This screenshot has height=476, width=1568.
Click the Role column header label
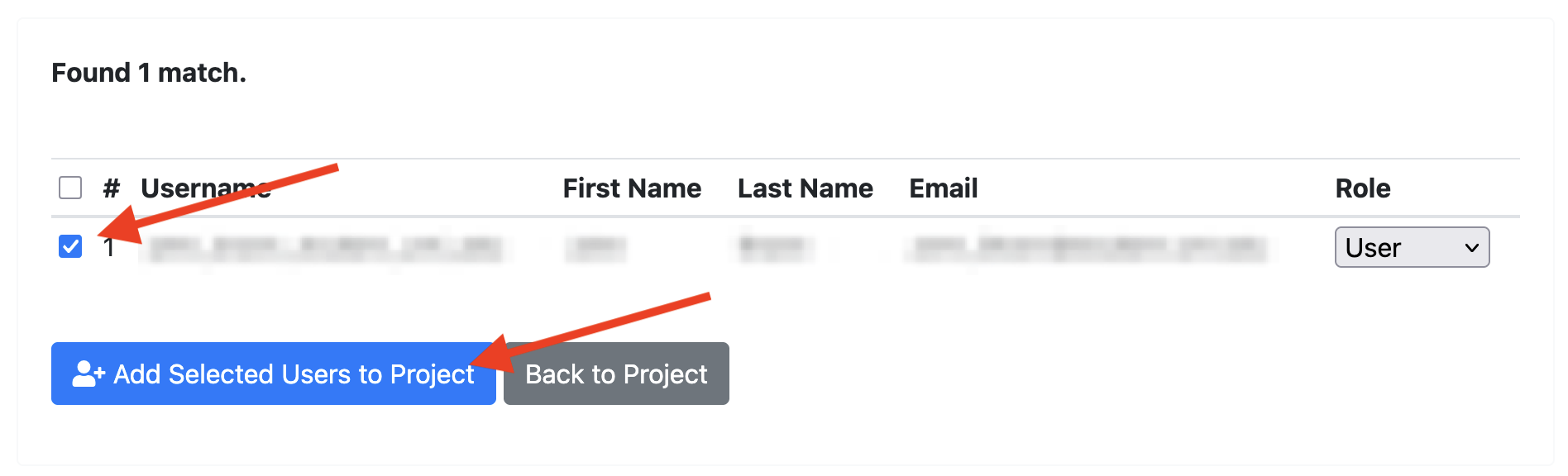pos(1362,188)
